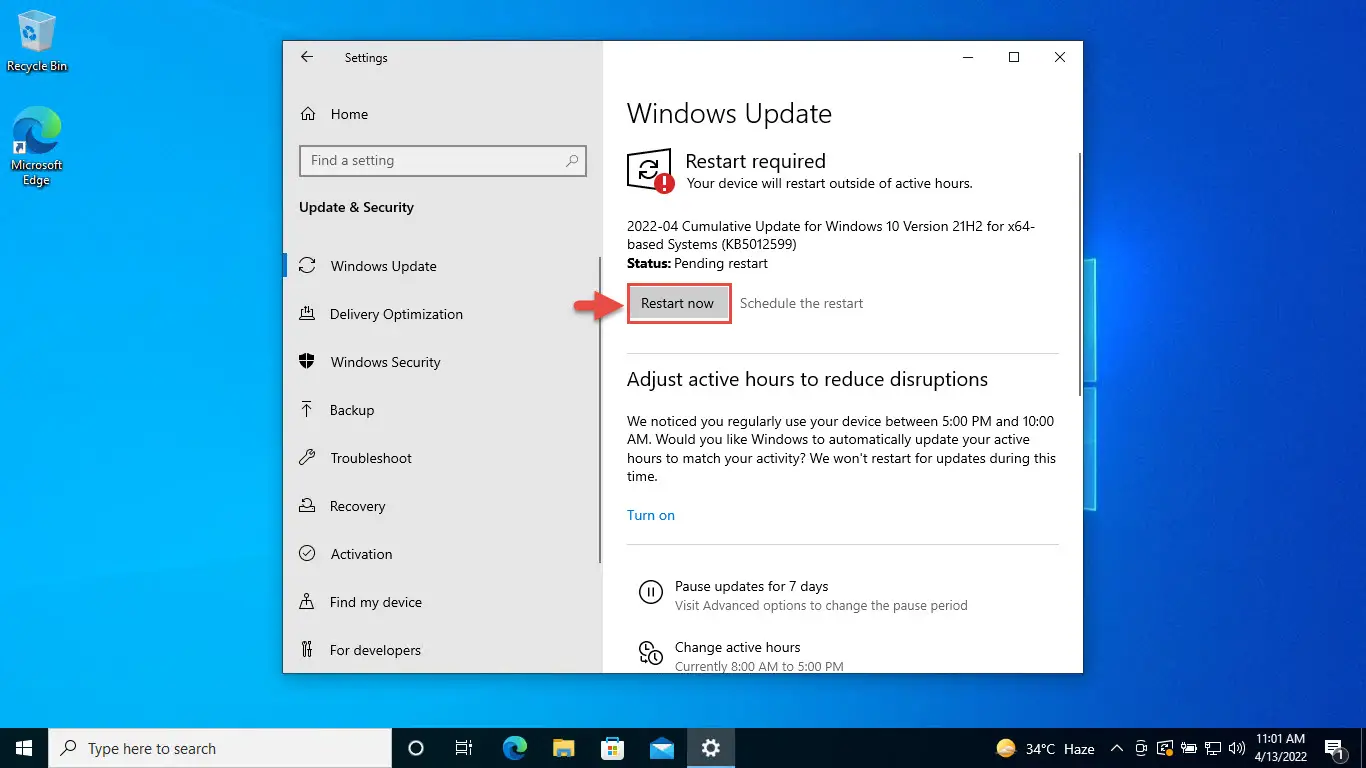
Task: Expand the hidden system tray icons chevron
Action: [x=1119, y=748]
